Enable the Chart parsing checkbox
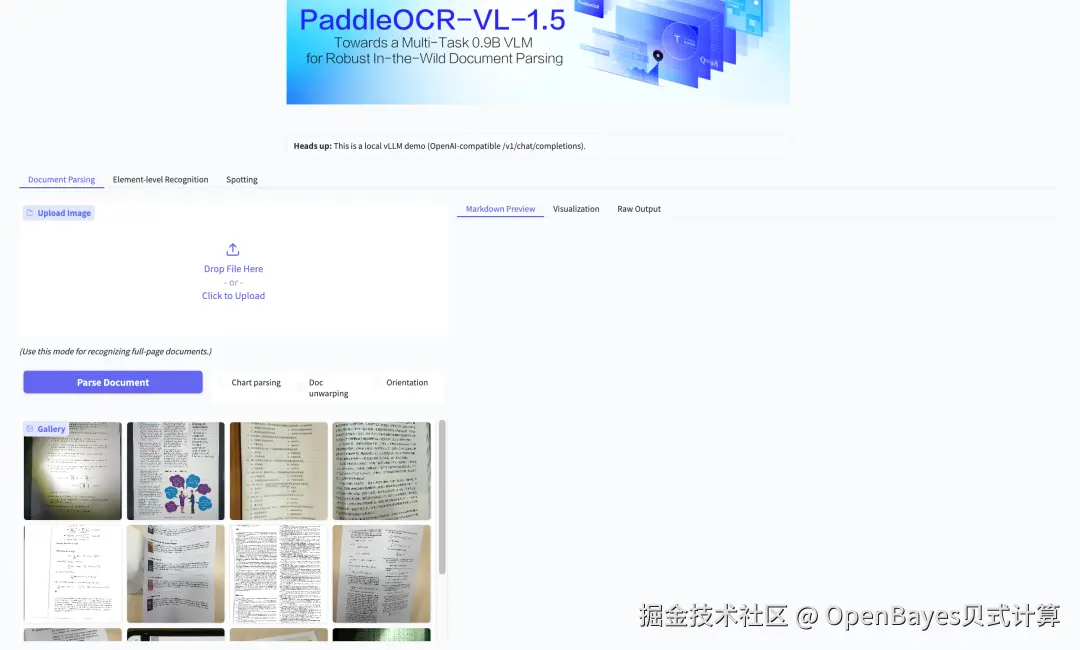The width and height of the screenshot is (1080, 650). (222, 382)
